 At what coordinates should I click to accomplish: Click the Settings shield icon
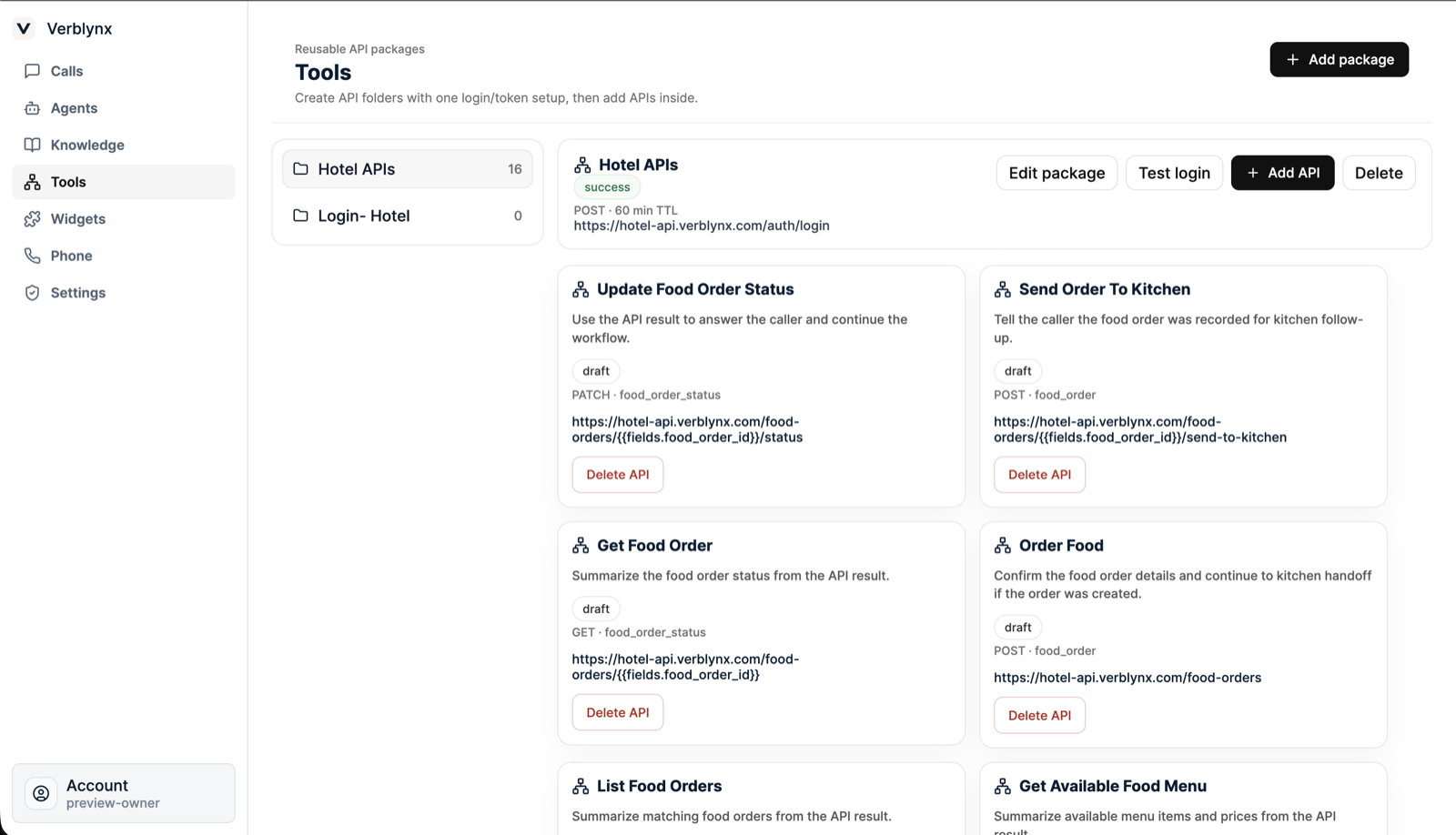tap(33, 293)
